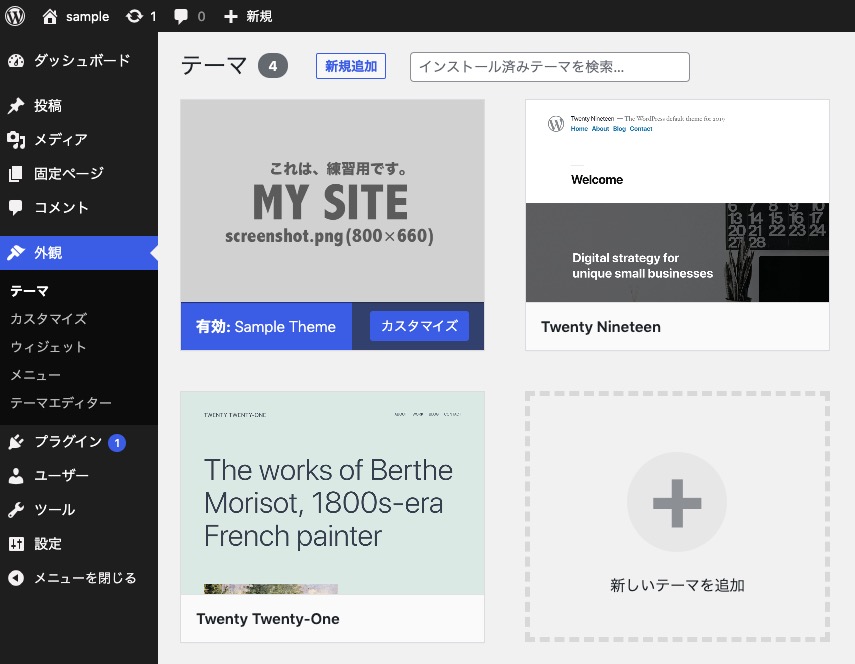Open the comments bubble icon in admin bar
The image size is (855, 664).
tap(180, 16)
